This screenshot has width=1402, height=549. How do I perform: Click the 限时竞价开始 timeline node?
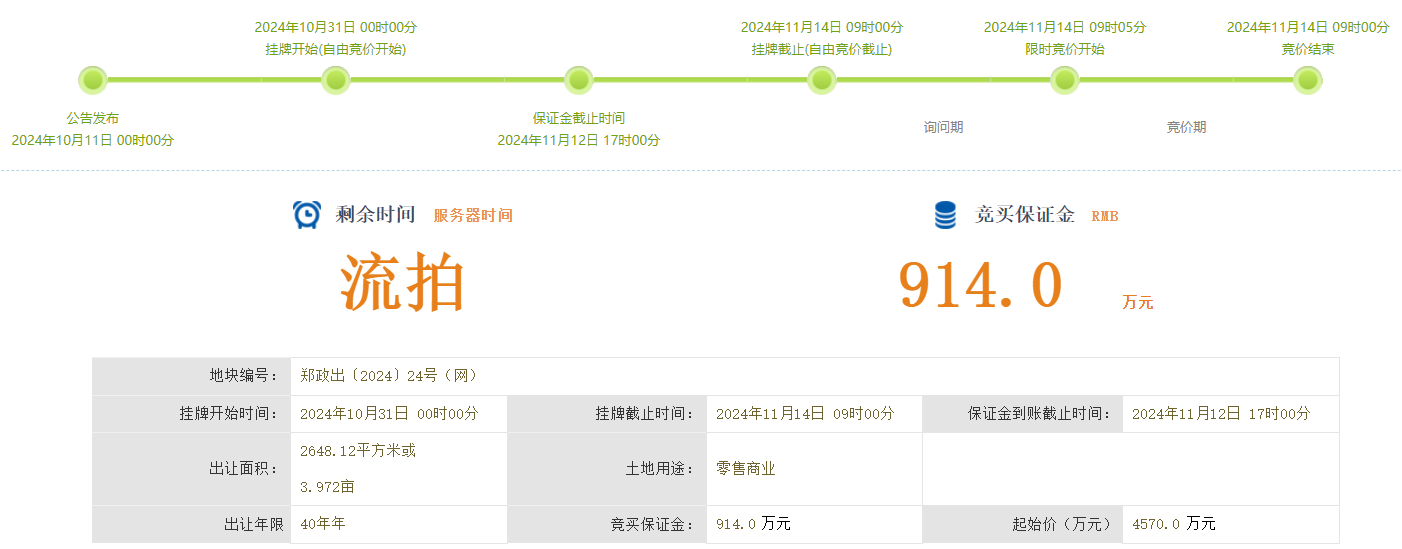pyautogui.click(x=1065, y=80)
